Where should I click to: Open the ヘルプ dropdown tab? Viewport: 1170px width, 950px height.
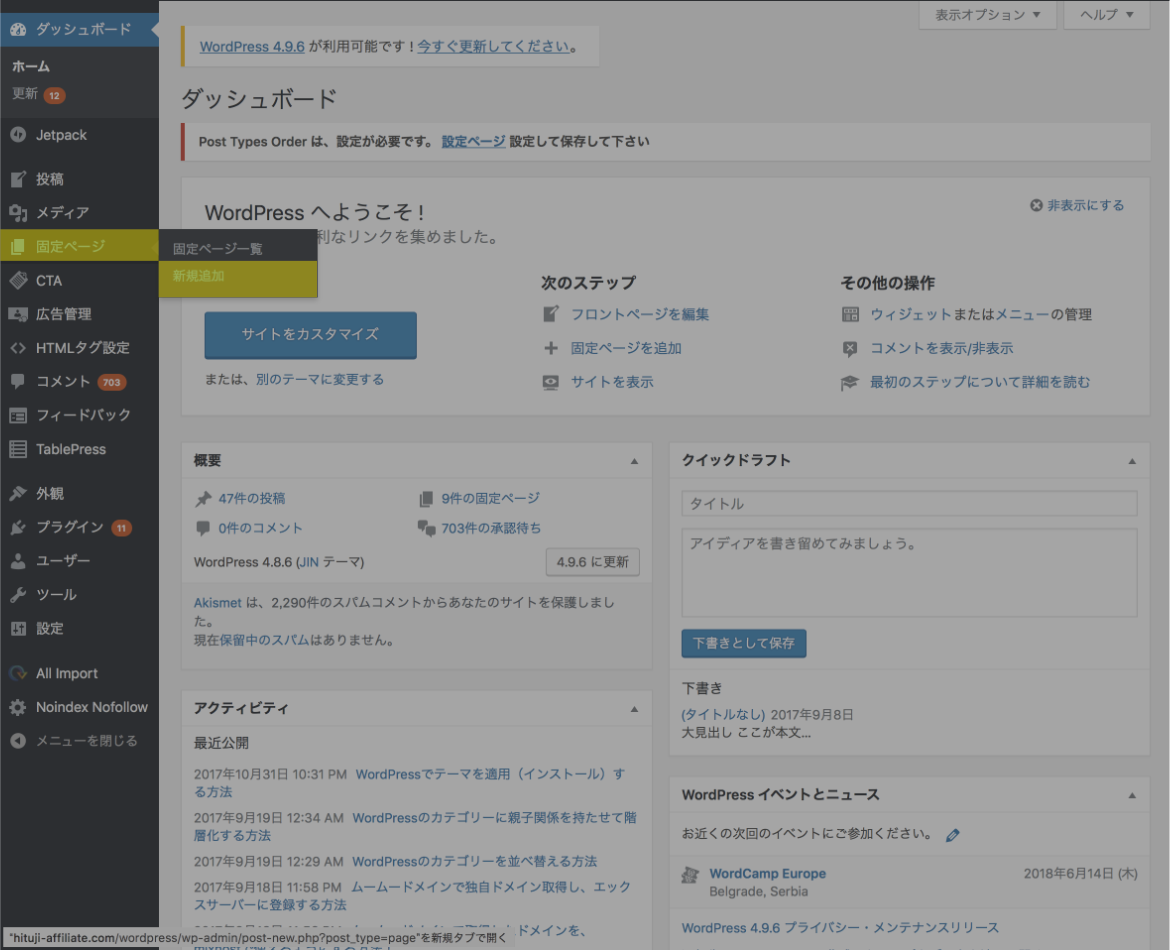[1107, 15]
